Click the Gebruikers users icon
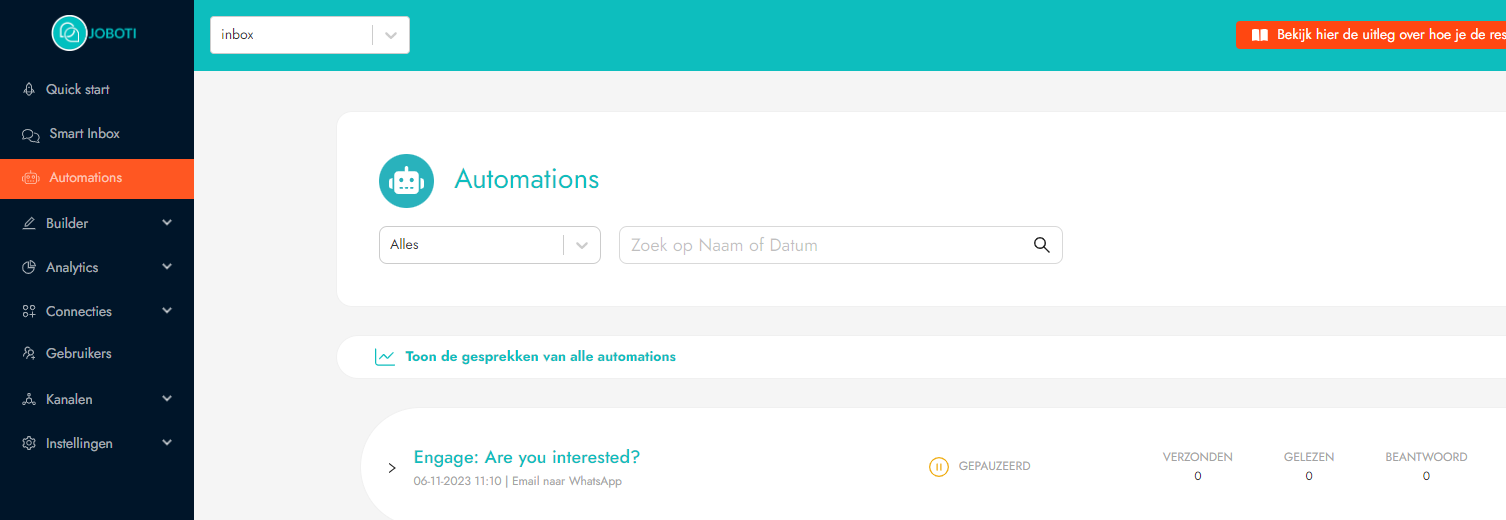 [x=29, y=354]
